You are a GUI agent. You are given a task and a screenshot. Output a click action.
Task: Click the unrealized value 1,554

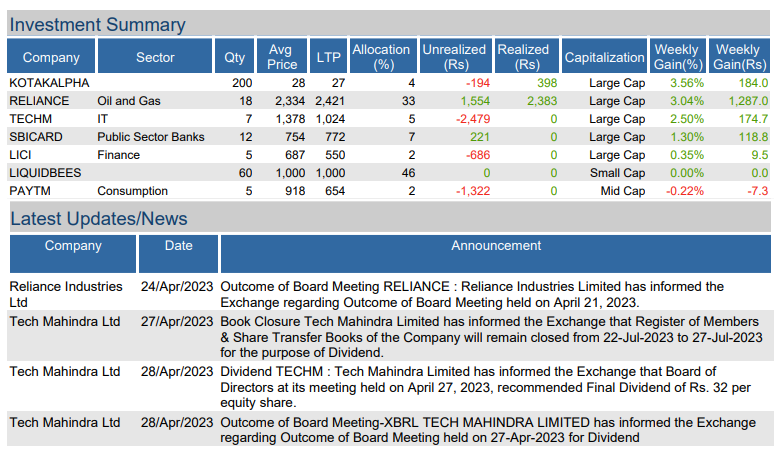point(475,101)
